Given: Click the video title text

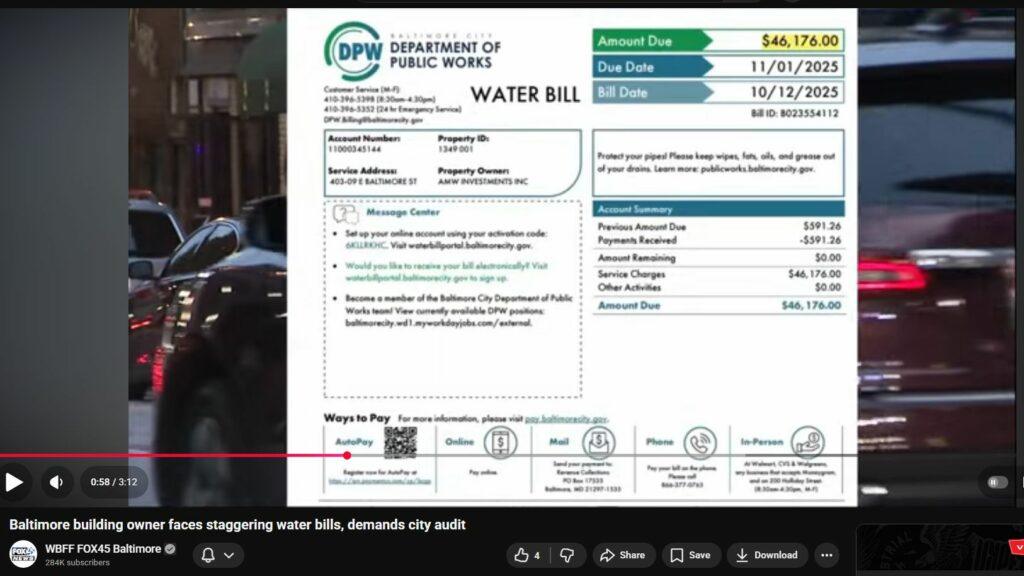Looking at the screenshot, I should coord(237,524).
